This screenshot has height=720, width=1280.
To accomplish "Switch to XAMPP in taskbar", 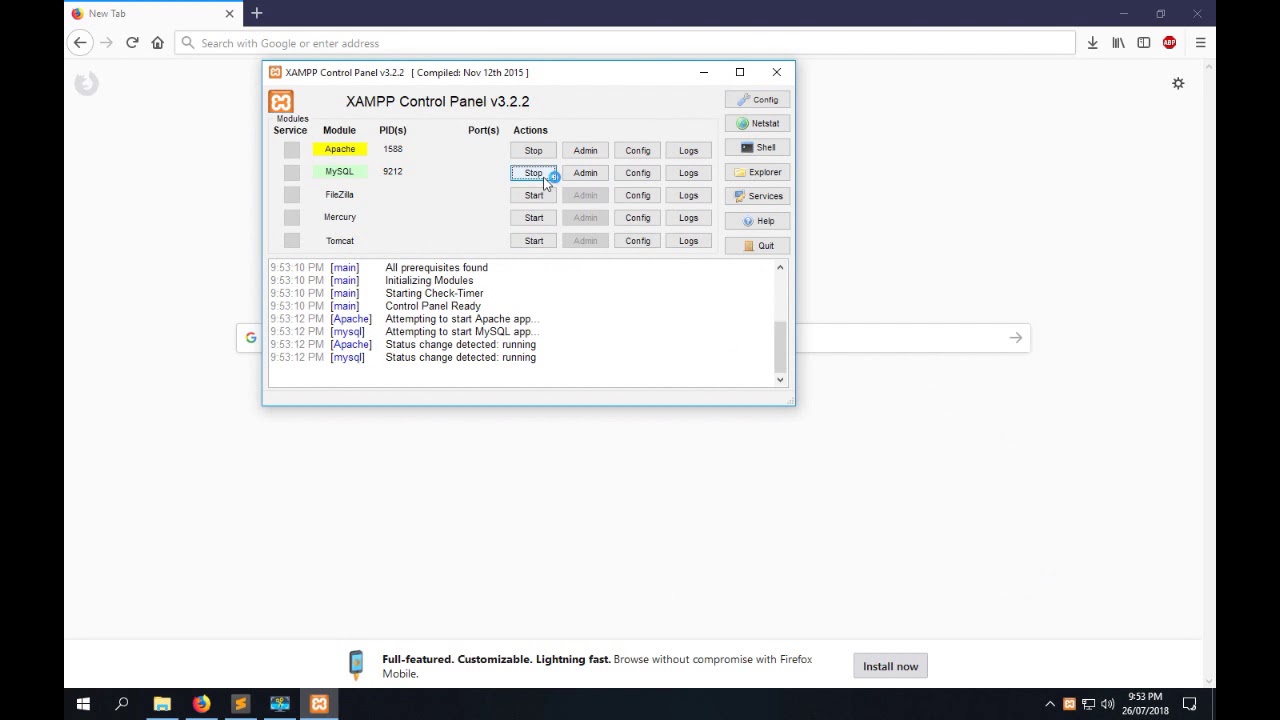I will pyautogui.click(x=319, y=704).
